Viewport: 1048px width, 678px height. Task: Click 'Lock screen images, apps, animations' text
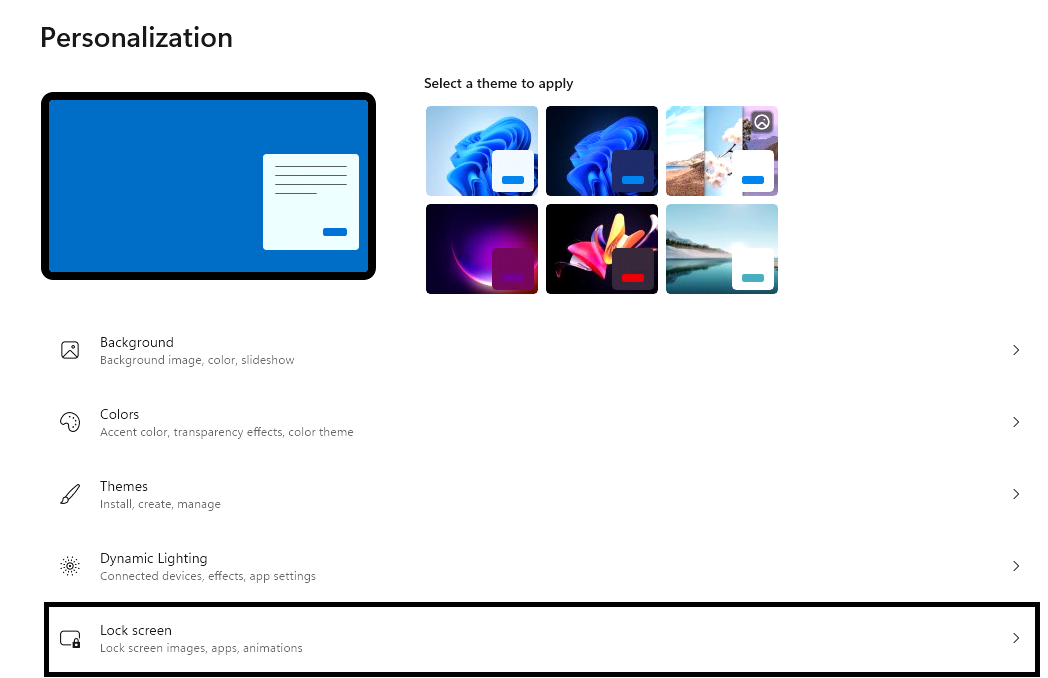pos(201,649)
